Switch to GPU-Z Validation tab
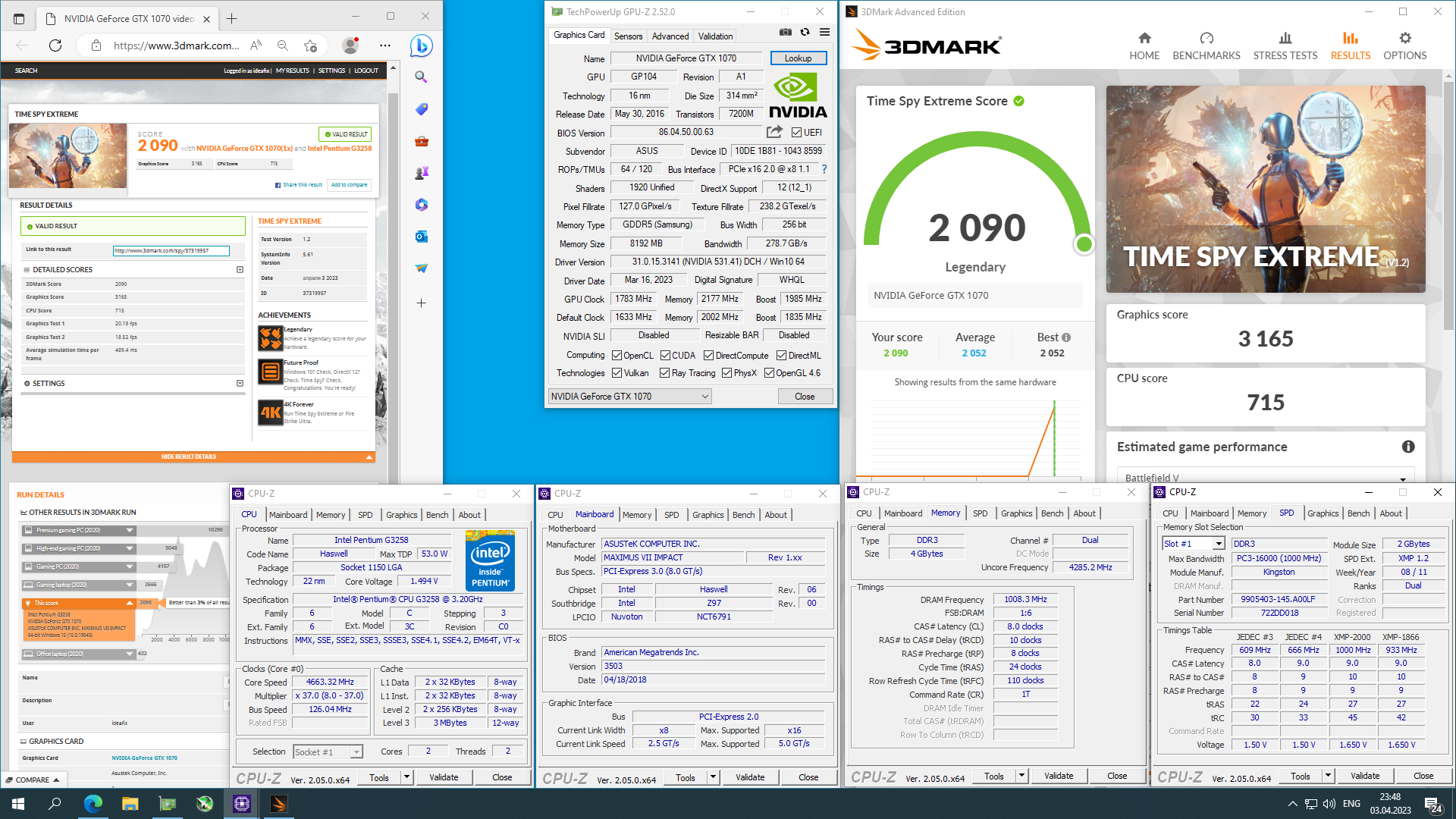 (715, 36)
